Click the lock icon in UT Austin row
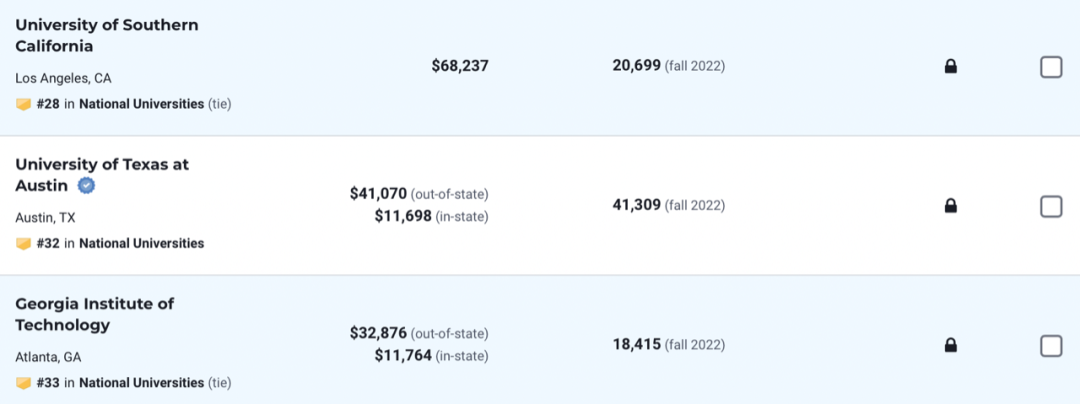The height and width of the screenshot is (404, 1080). click(951, 206)
